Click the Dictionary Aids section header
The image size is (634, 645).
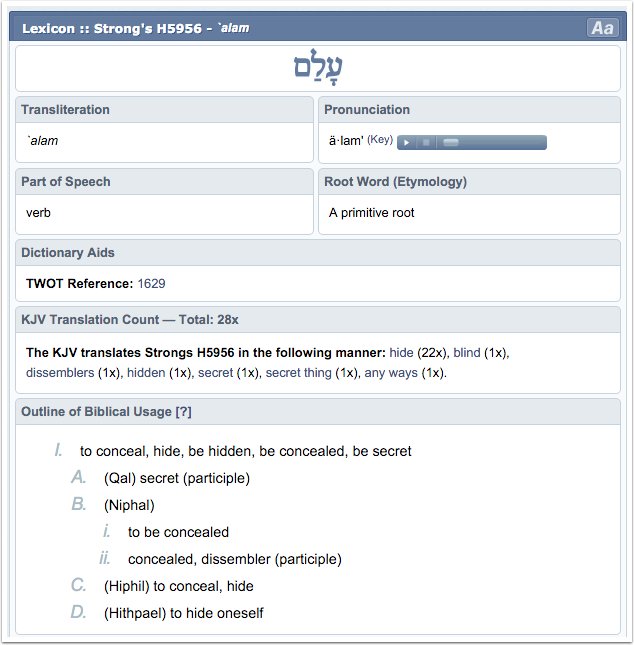click(x=68, y=253)
